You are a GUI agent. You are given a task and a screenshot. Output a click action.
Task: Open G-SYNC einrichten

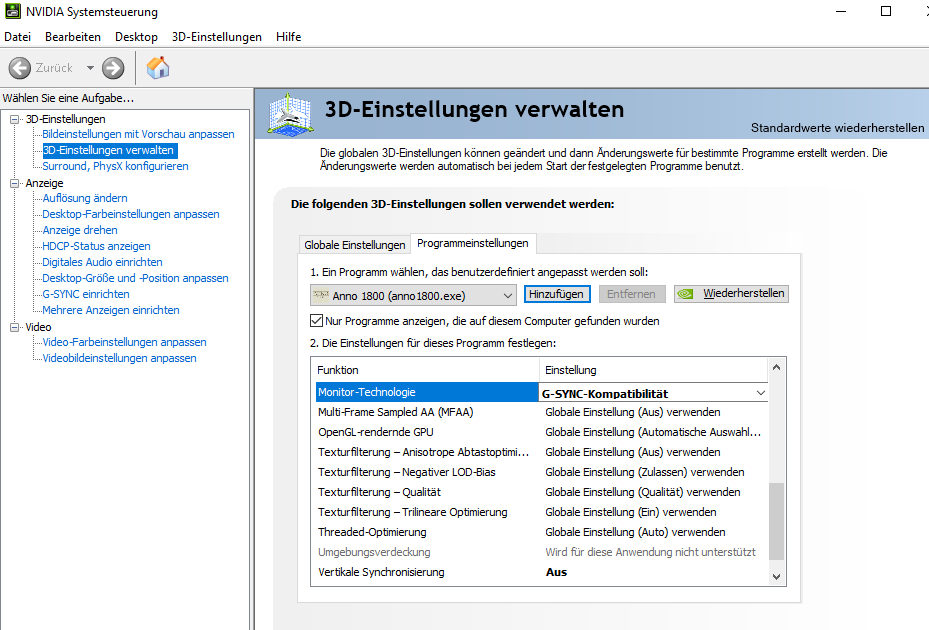click(86, 294)
